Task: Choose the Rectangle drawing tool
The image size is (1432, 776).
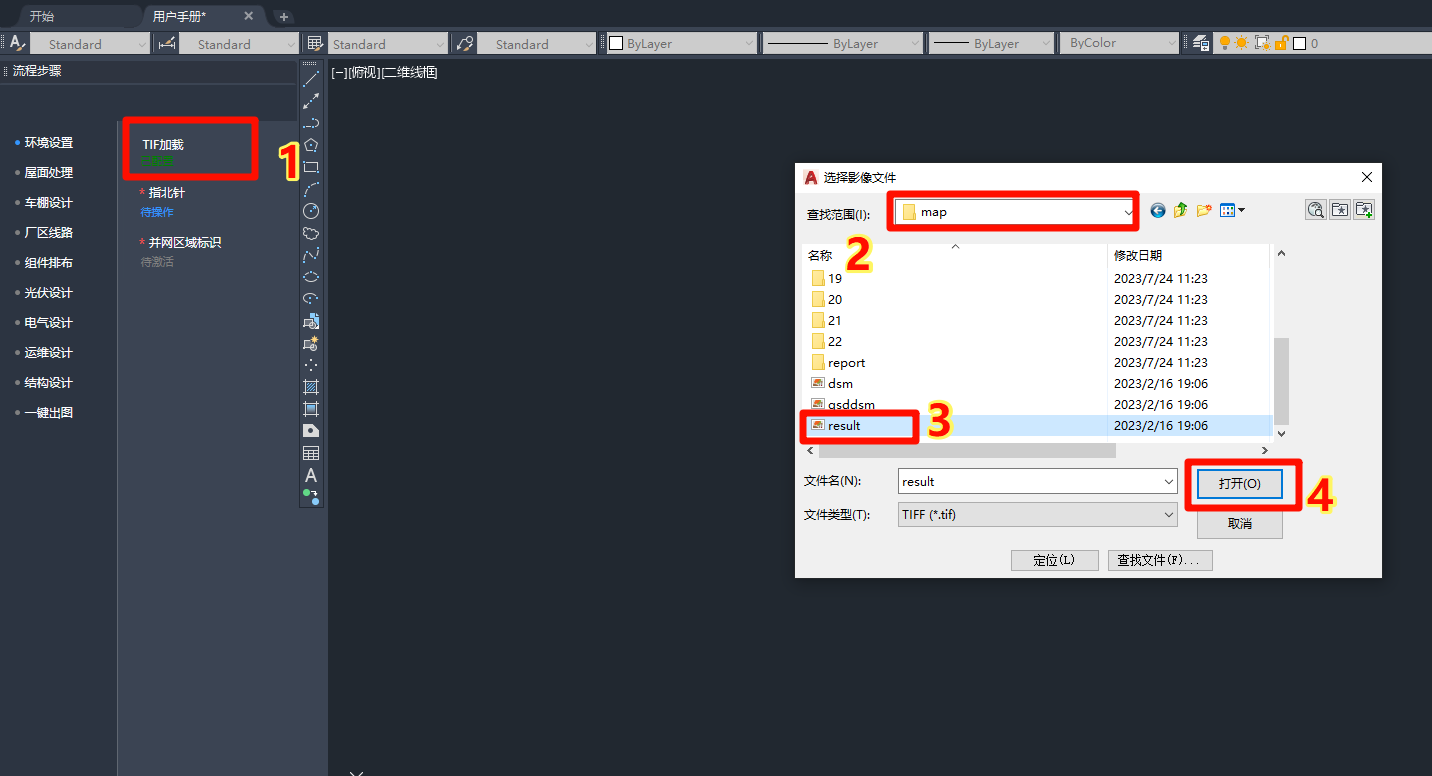Action: pos(311,167)
